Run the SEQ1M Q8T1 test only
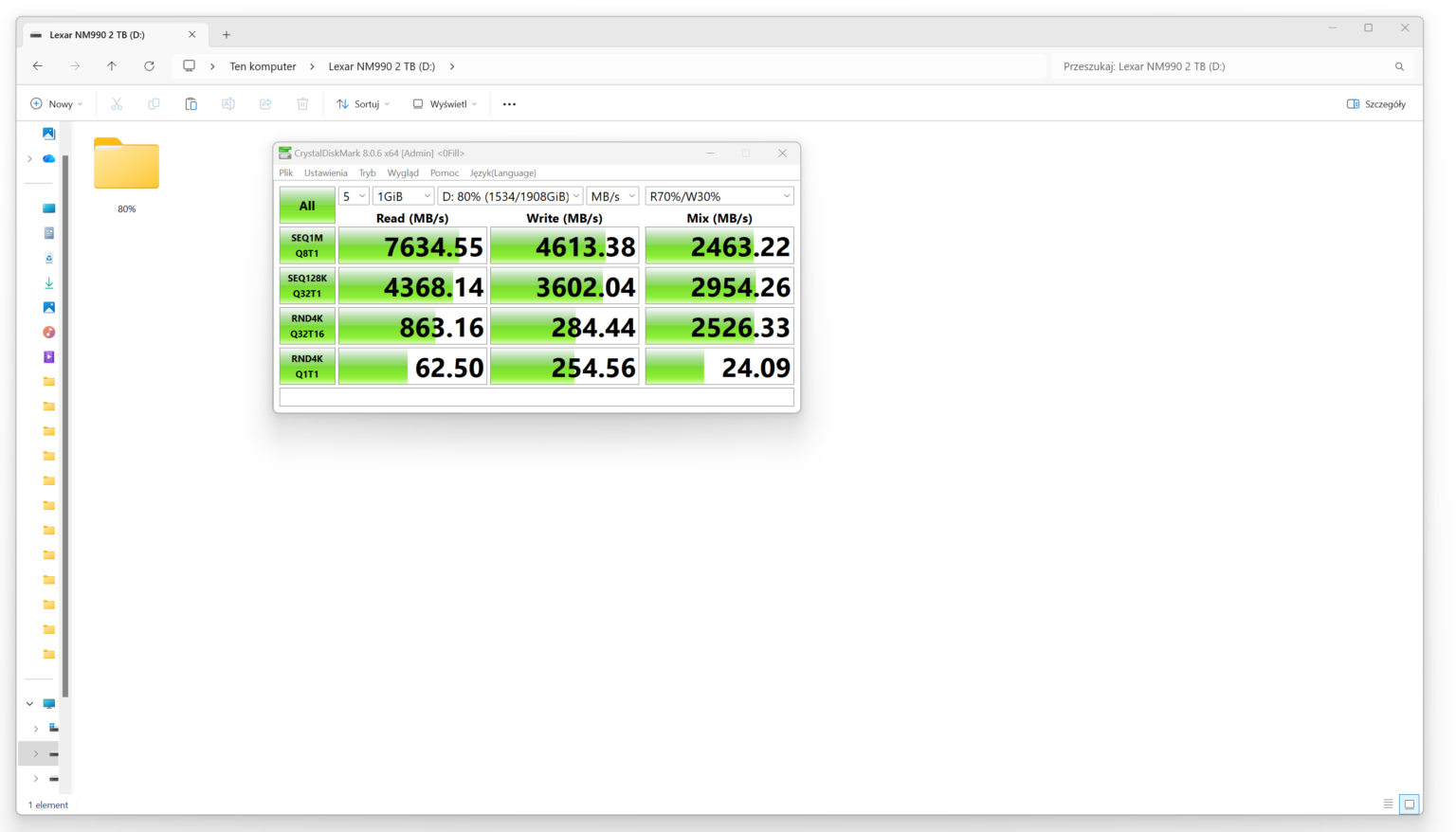The width and height of the screenshot is (1456, 832). click(306, 244)
